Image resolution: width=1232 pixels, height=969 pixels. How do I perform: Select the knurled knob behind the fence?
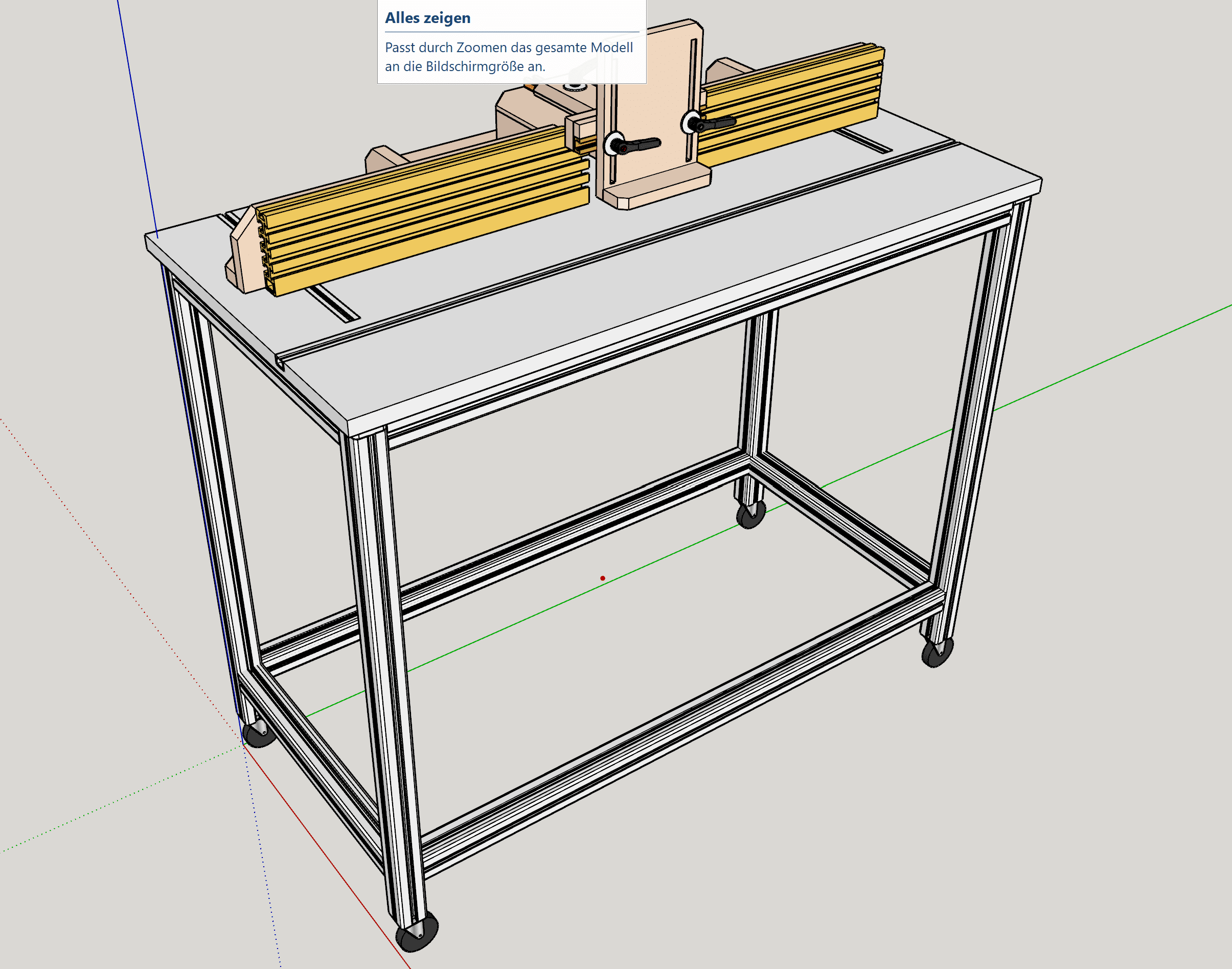point(574,87)
